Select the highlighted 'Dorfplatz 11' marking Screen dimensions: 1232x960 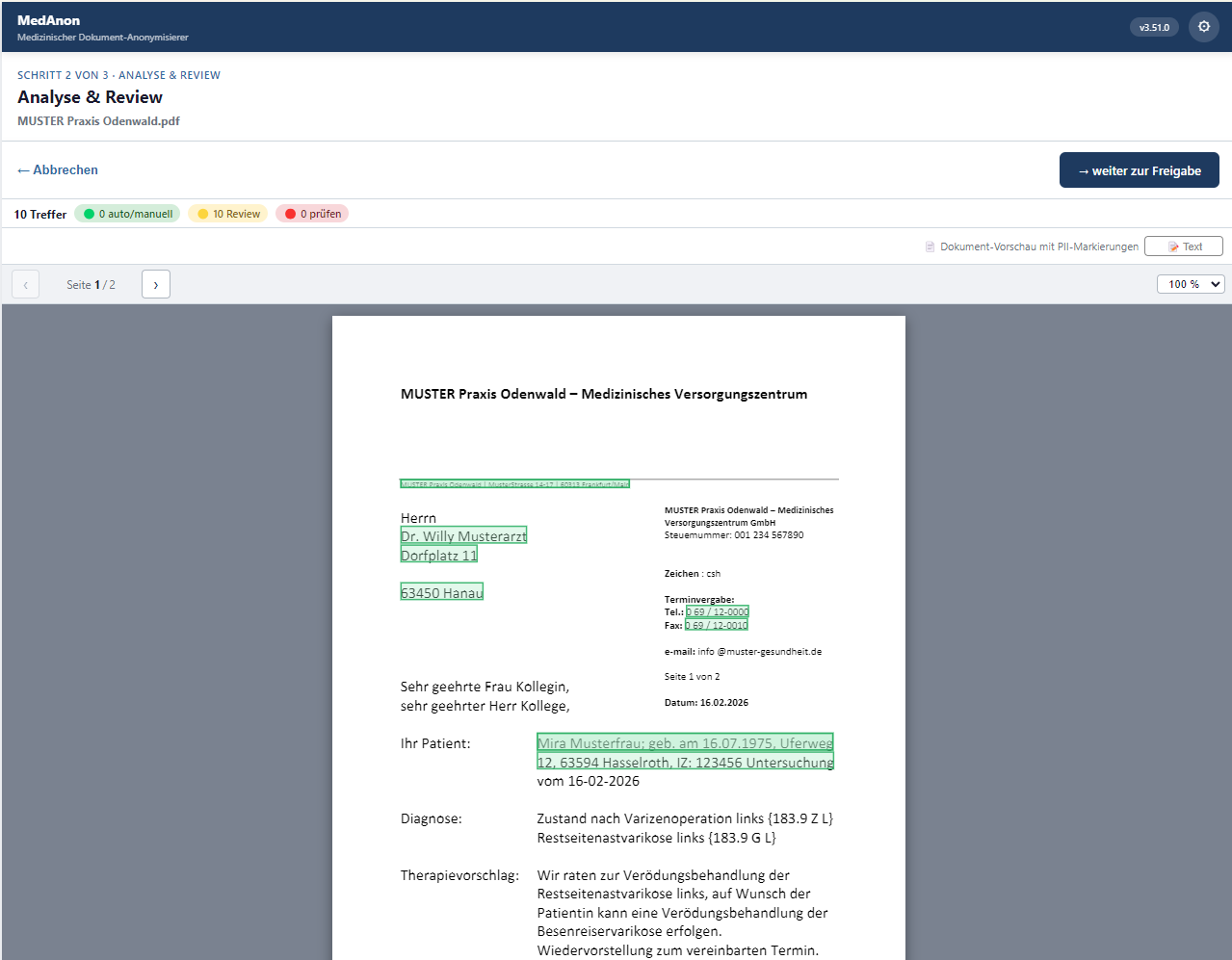pyautogui.click(x=439, y=556)
